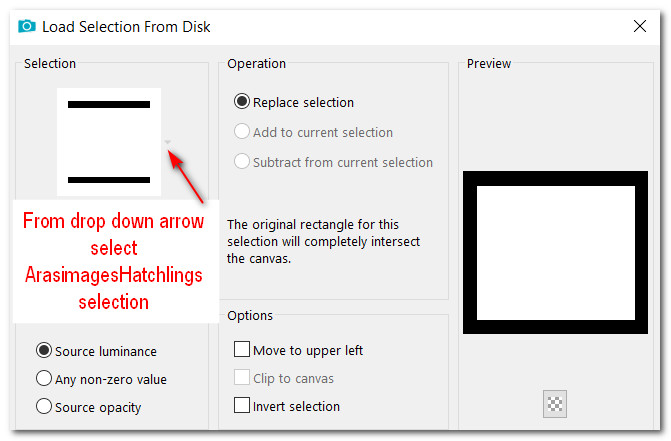Screen dimensions: 671x441
Task: Click the Operation group label
Action: [x=256, y=64]
